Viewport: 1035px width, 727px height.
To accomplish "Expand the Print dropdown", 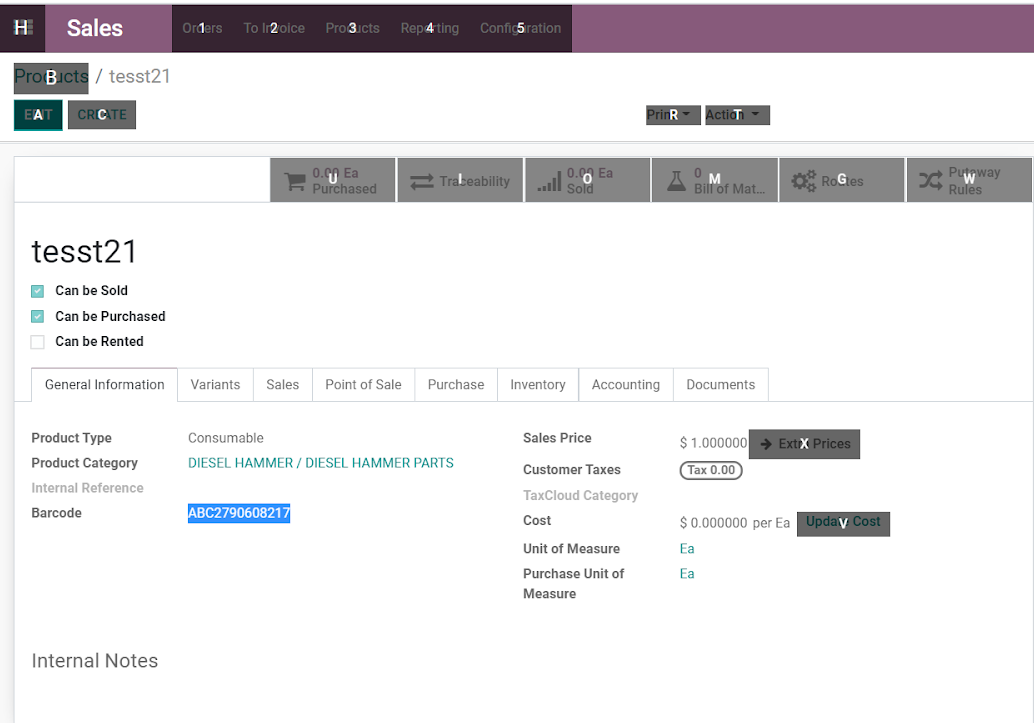I will [x=673, y=115].
